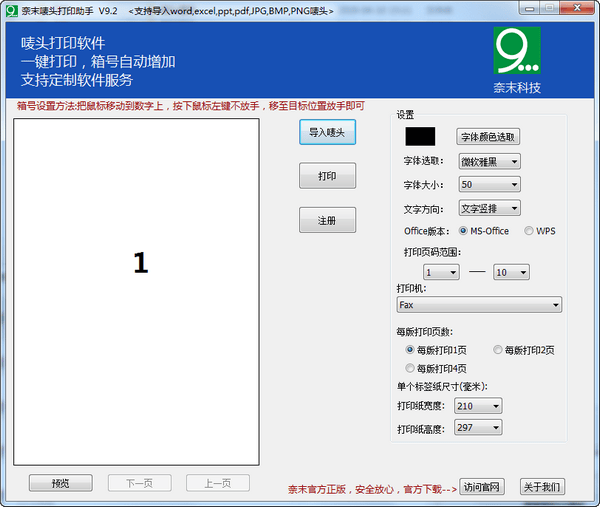Open 访问官网 official website button
This screenshot has width=600, height=507.
[482, 487]
